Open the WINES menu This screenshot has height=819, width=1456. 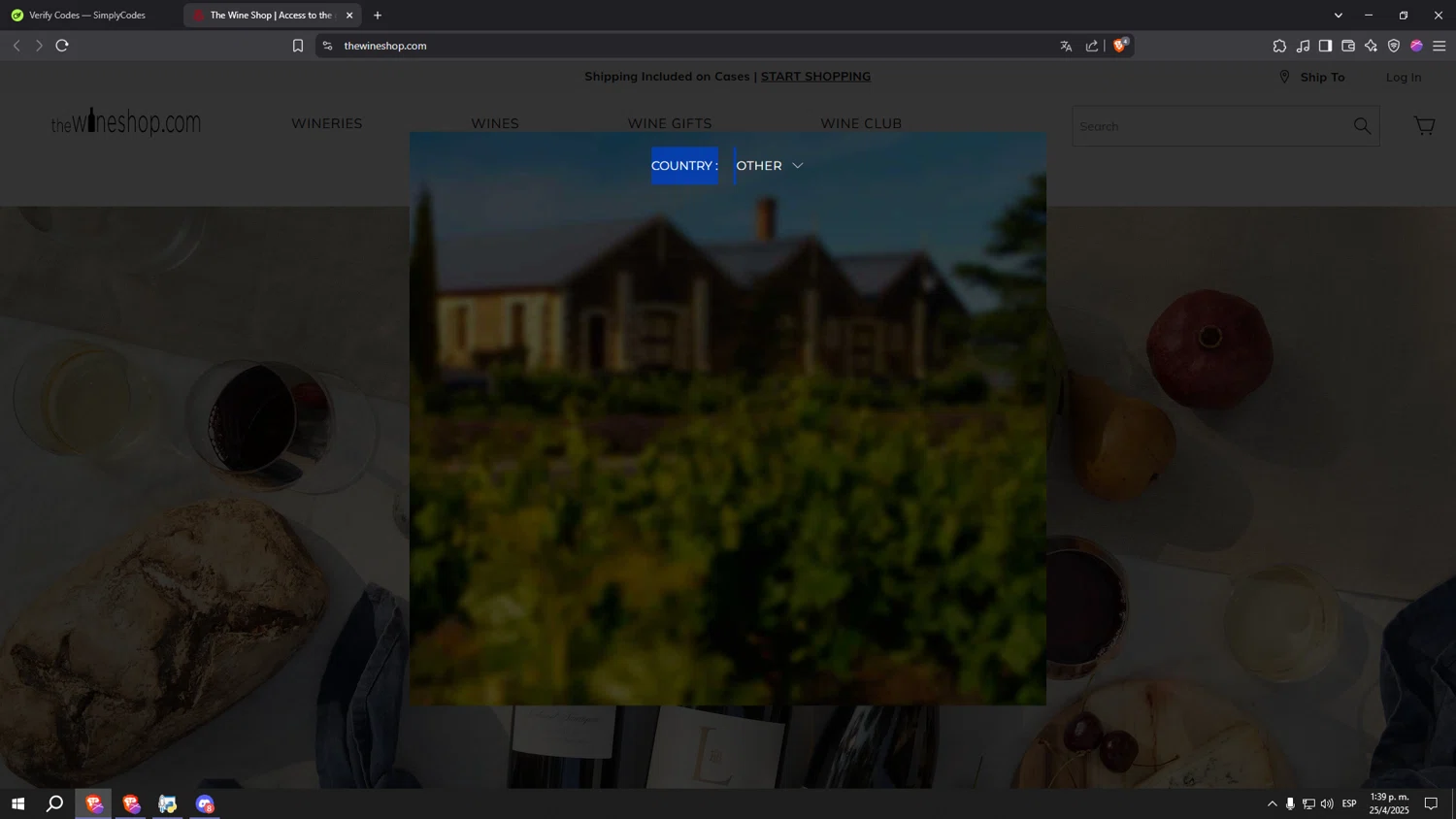(x=495, y=123)
